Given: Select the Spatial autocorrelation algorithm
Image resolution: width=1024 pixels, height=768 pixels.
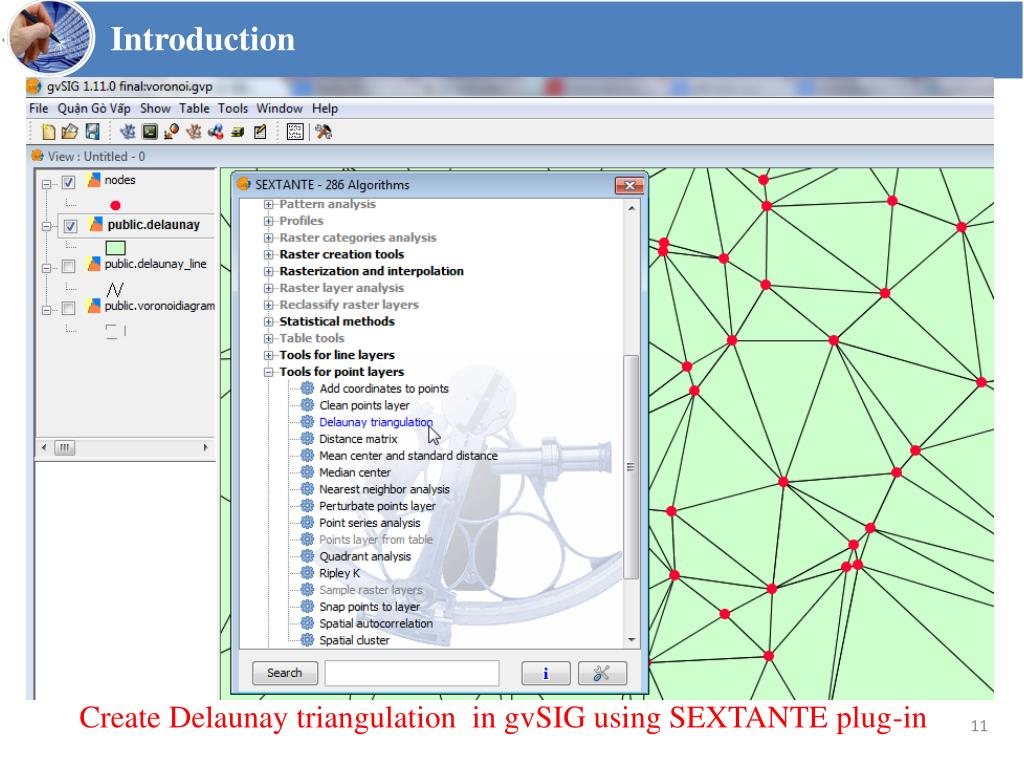Looking at the screenshot, I should tap(376, 624).
